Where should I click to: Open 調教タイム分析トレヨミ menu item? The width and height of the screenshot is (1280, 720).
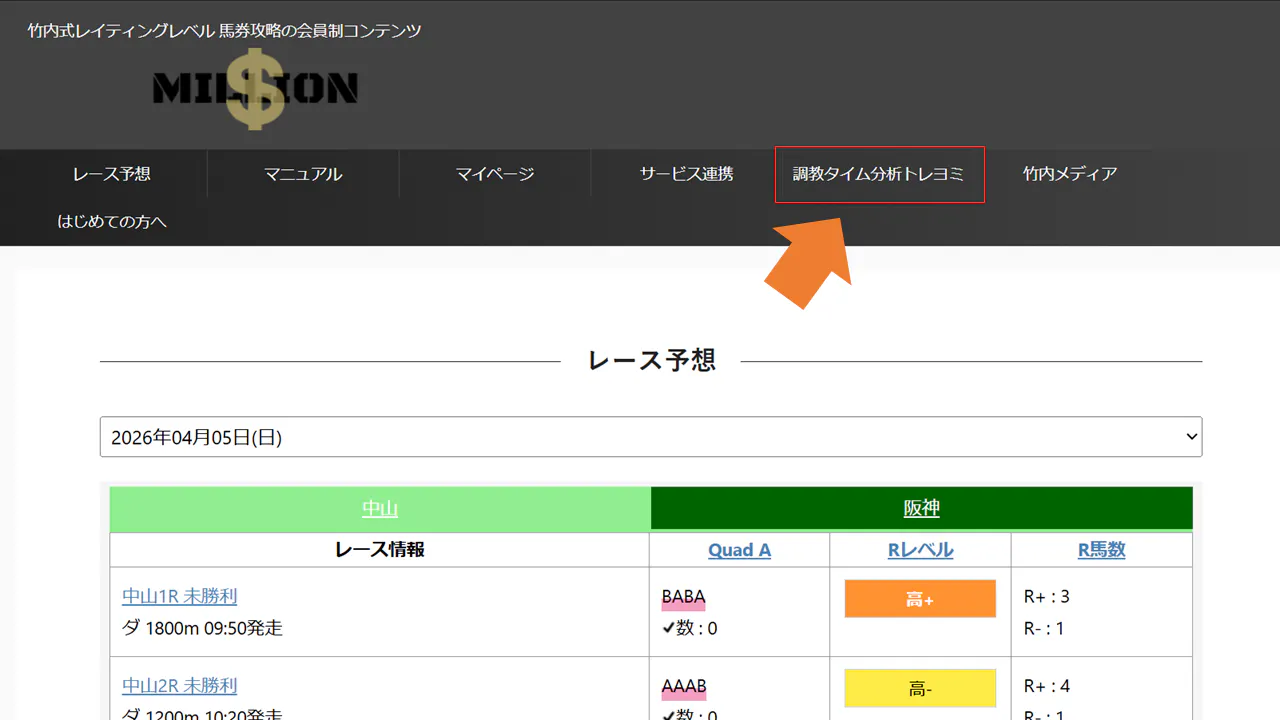pos(879,174)
